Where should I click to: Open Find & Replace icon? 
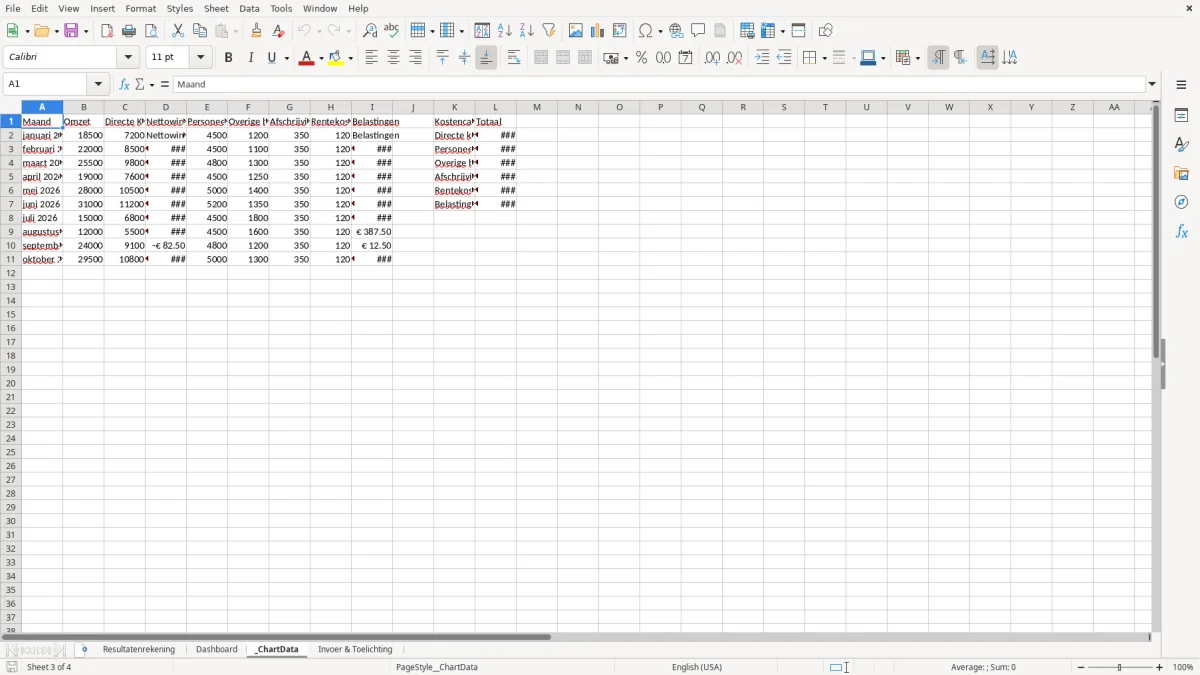(x=370, y=31)
